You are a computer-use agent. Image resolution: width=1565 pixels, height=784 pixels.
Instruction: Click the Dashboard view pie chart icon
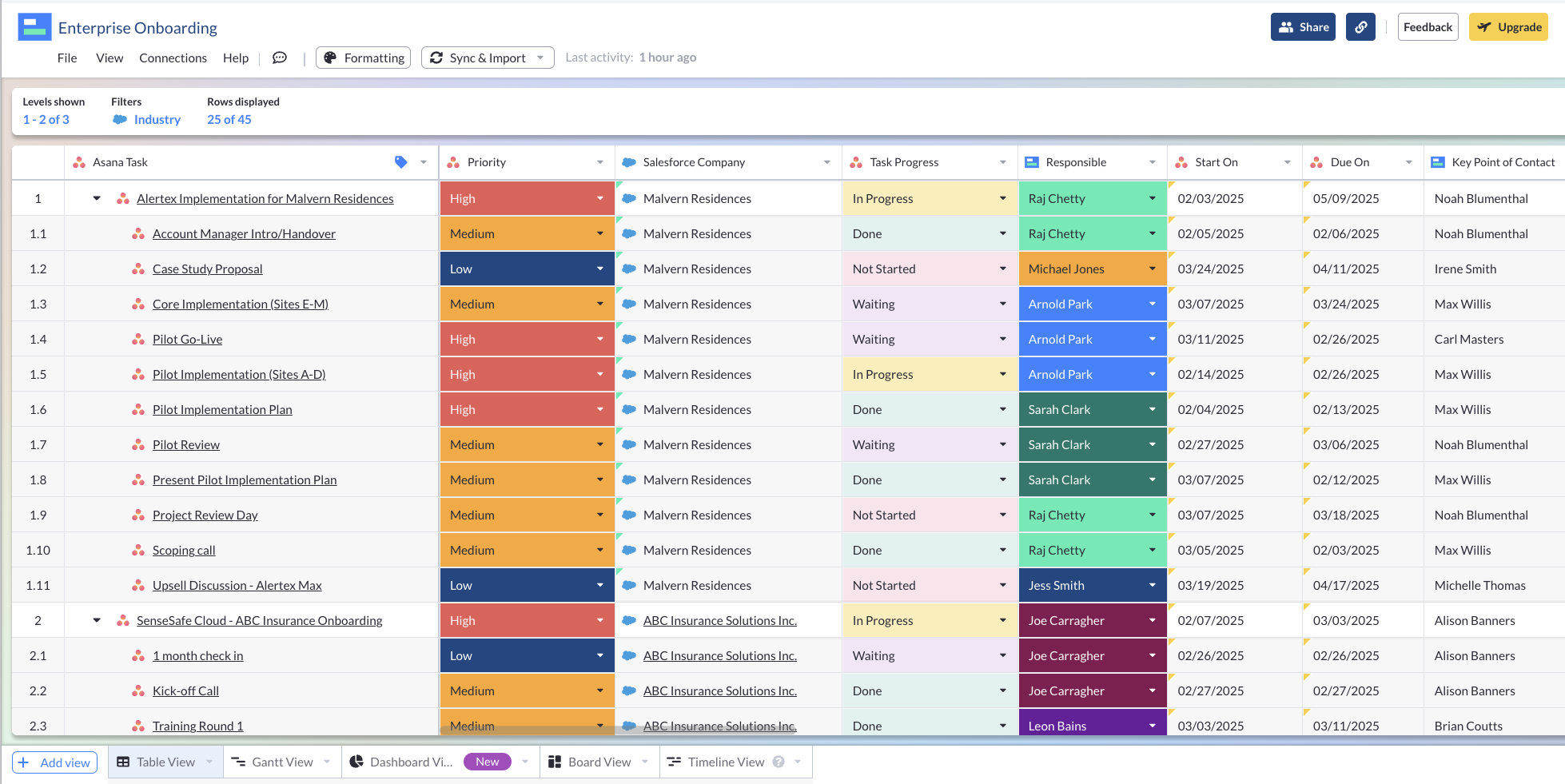tap(356, 762)
